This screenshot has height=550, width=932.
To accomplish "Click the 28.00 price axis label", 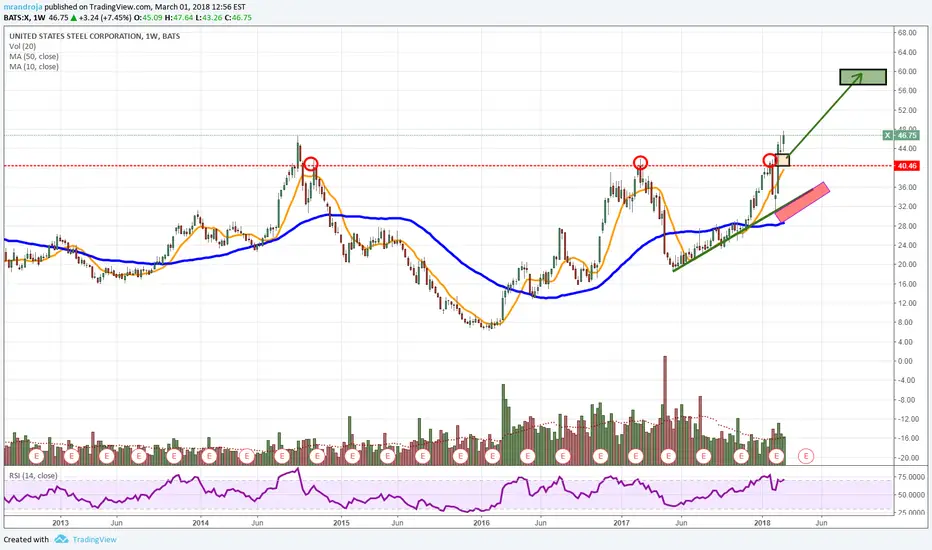I will click(907, 226).
